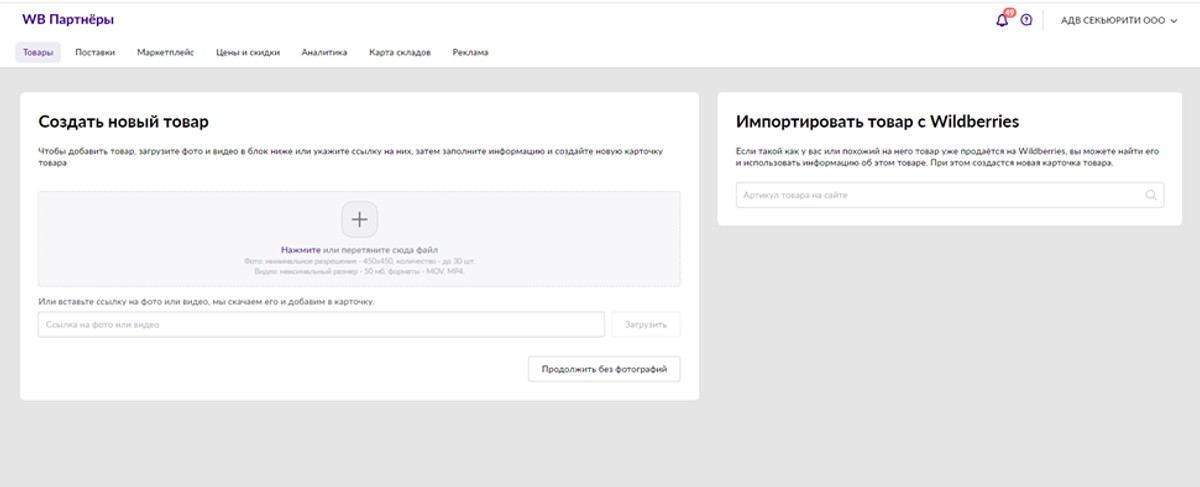Click the Нажмите upload link
1200x487 pixels.
(x=301, y=250)
